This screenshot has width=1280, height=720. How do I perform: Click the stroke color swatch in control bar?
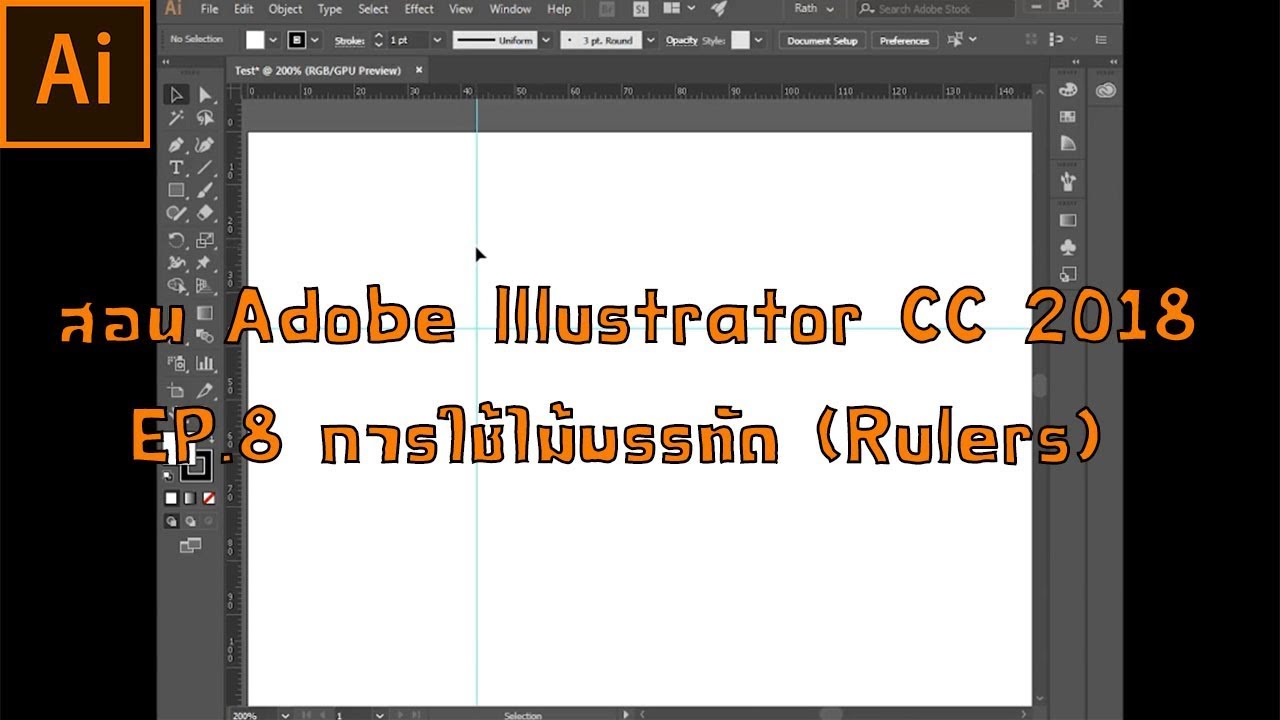(x=297, y=41)
